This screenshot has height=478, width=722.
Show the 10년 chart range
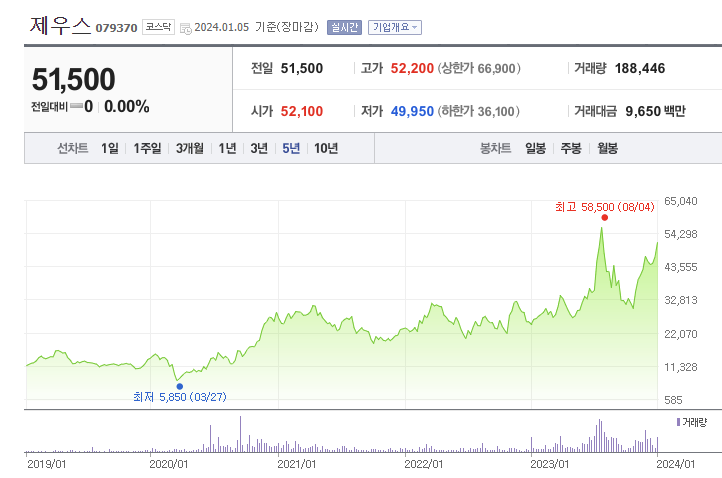tap(326, 148)
